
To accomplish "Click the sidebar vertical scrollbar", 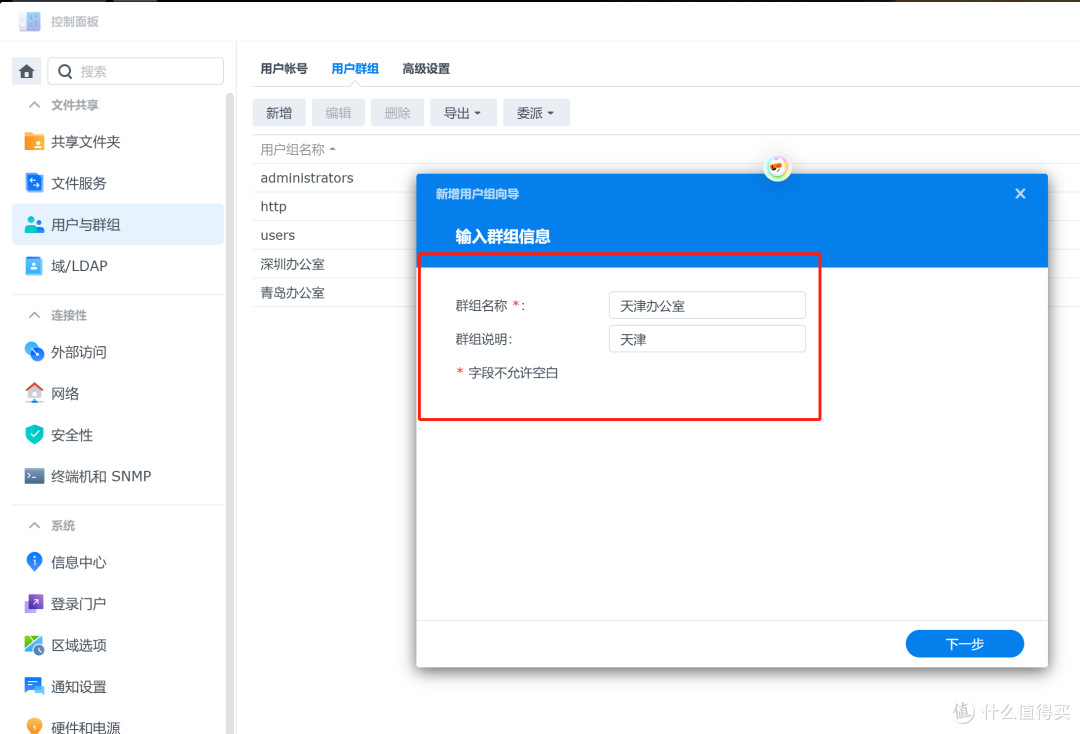I will (x=230, y=413).
